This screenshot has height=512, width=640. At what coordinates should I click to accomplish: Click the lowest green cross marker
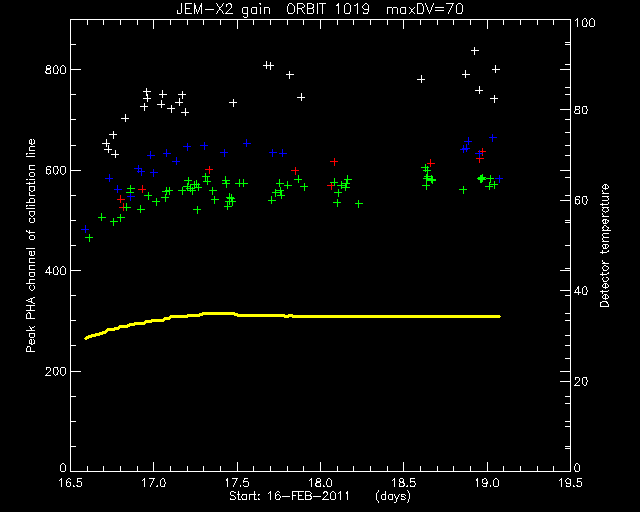89,238
